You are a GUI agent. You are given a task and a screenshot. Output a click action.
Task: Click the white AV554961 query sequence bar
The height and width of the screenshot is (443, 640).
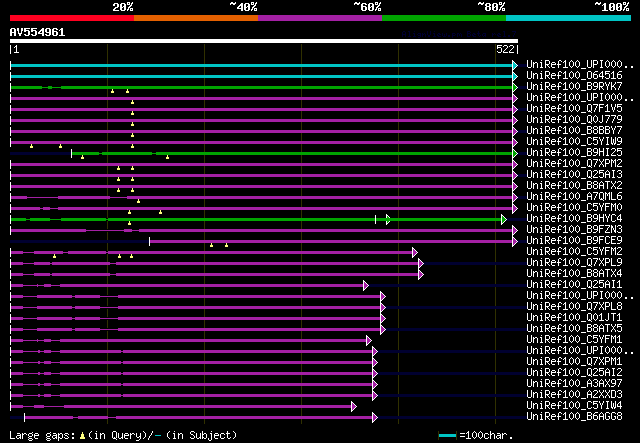pos(264,41)
